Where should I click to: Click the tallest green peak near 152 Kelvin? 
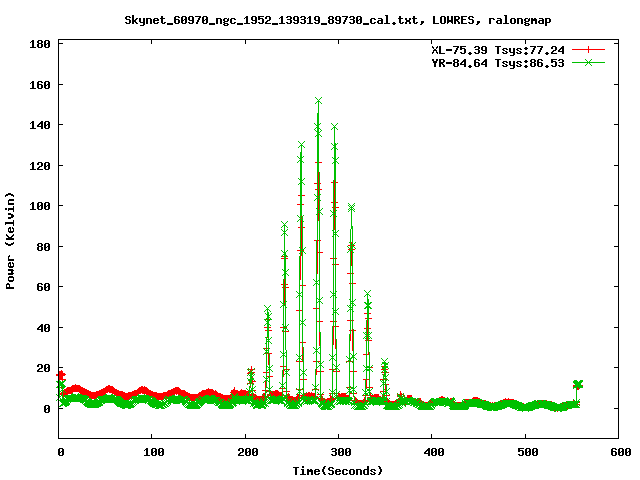pyautogui.click(x=318, y=101)
